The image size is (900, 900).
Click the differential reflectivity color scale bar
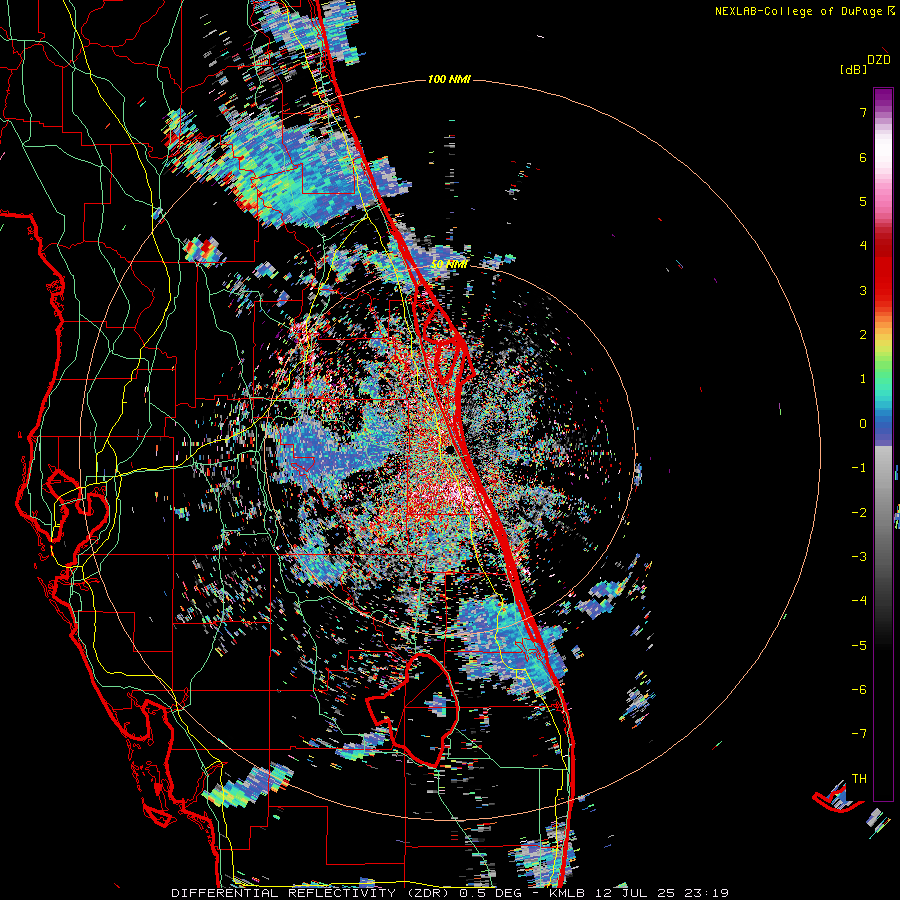click(x=883, y=444)
